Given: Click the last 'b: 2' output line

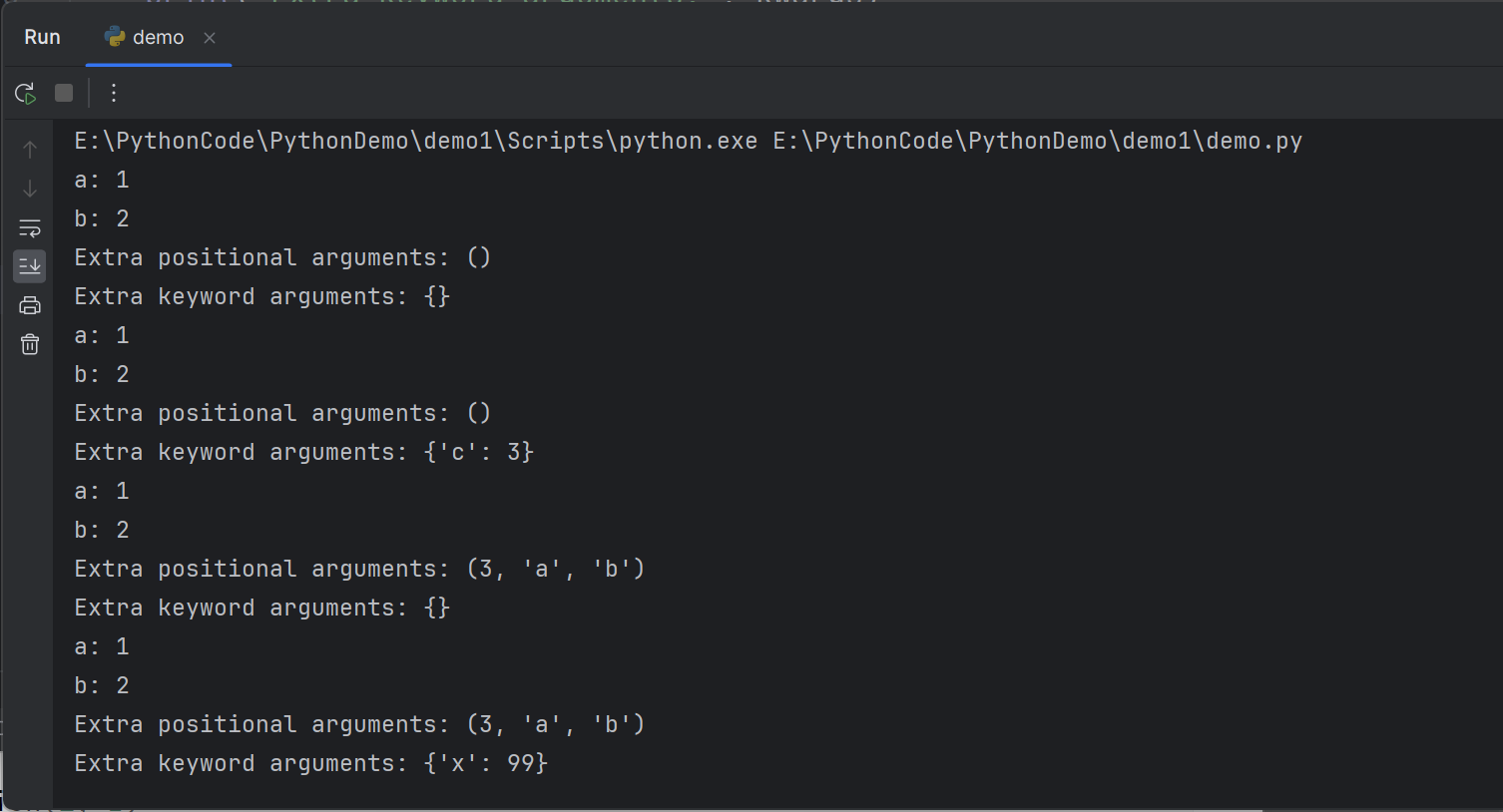Looking at the screenshot, I should 102,685.
